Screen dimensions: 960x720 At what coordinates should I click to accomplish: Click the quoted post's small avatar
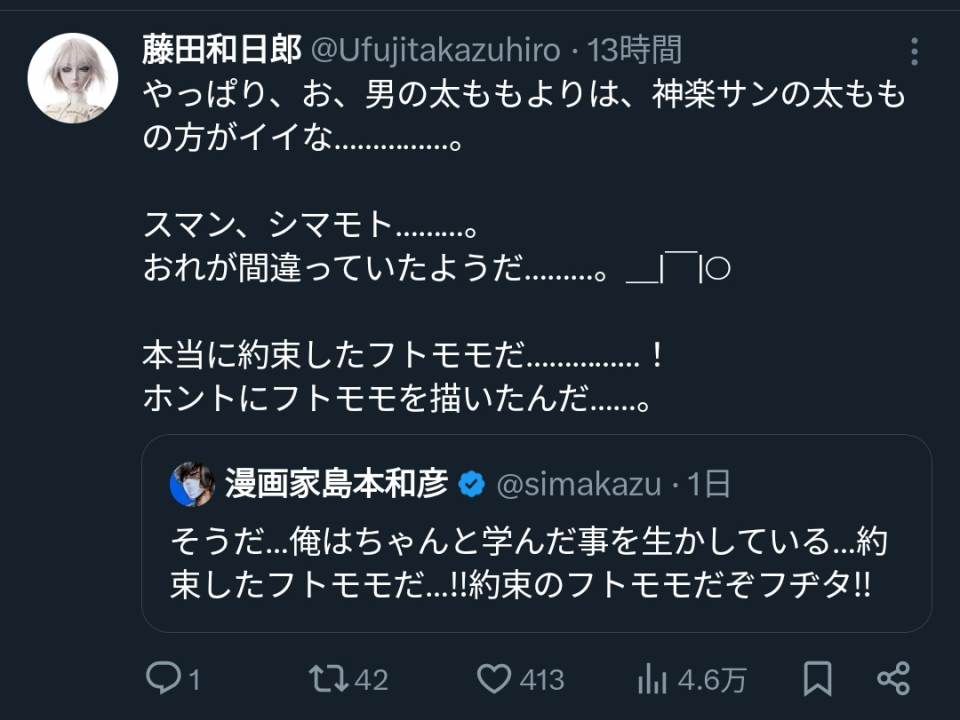pyautogui.click(x=192, y=485)
